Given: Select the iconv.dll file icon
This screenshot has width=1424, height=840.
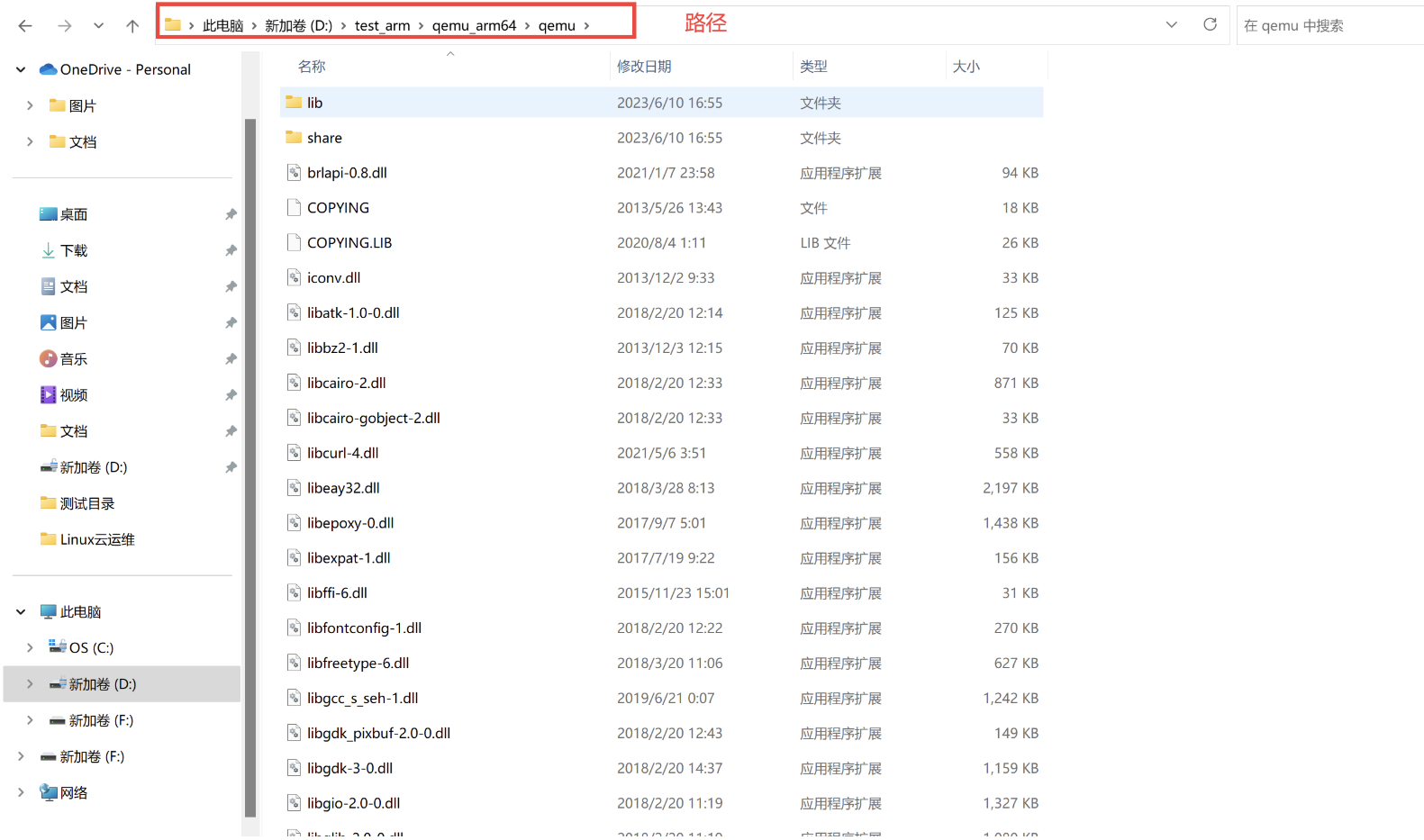Looking at the screenshot, I should coord(294,277).
